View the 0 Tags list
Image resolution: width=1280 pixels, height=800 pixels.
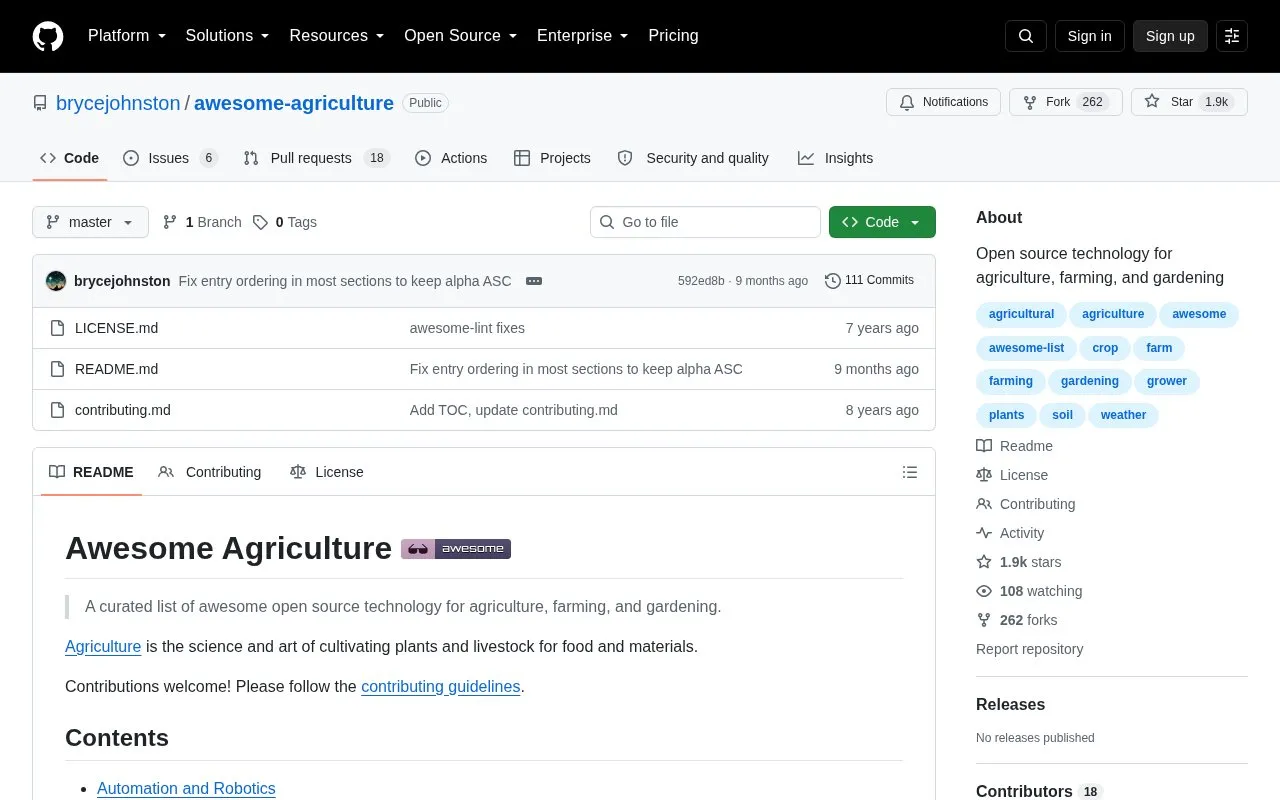[285, 222]
